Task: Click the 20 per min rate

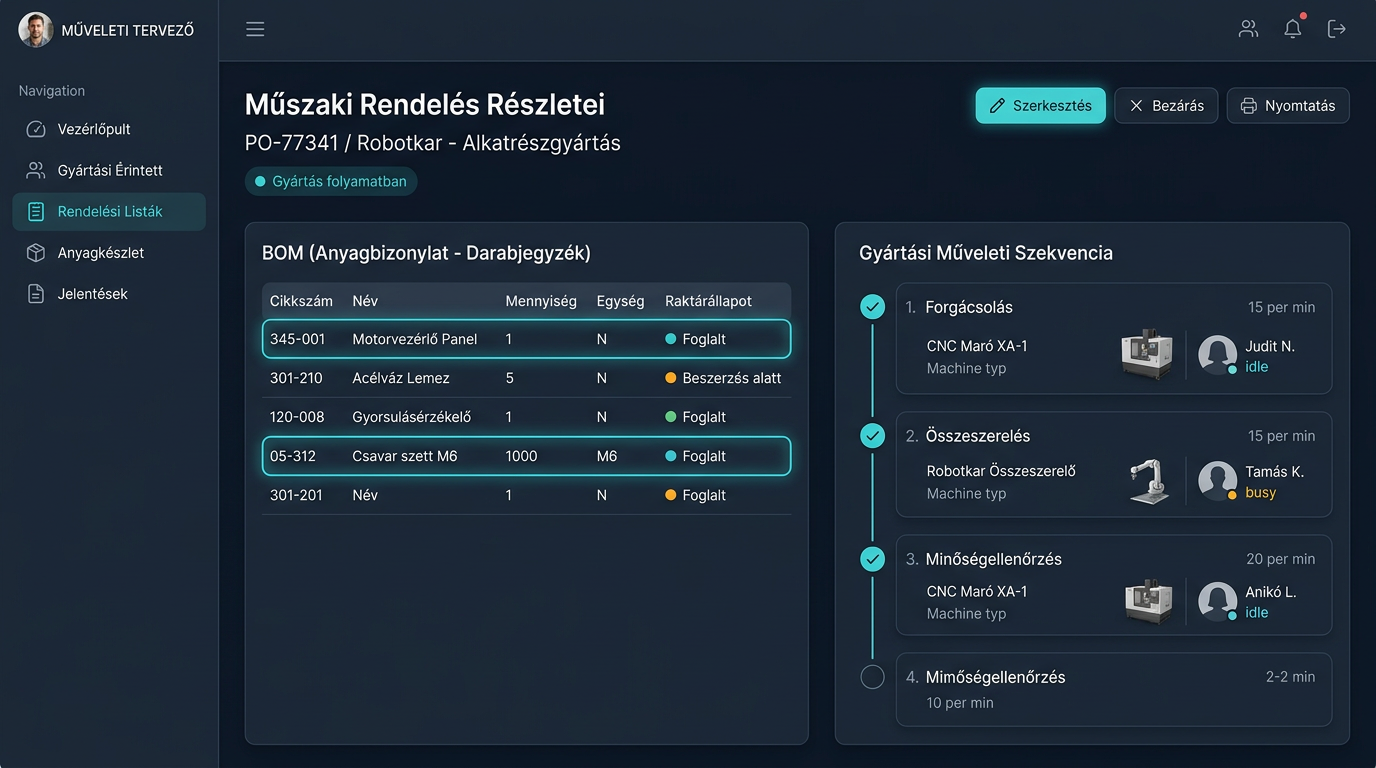Action: click(x=1281, y=559)
